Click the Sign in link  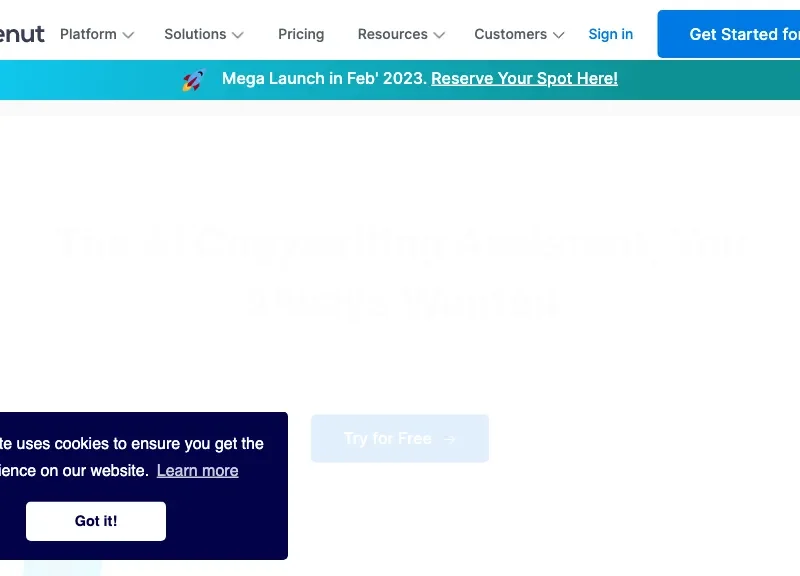610,34
